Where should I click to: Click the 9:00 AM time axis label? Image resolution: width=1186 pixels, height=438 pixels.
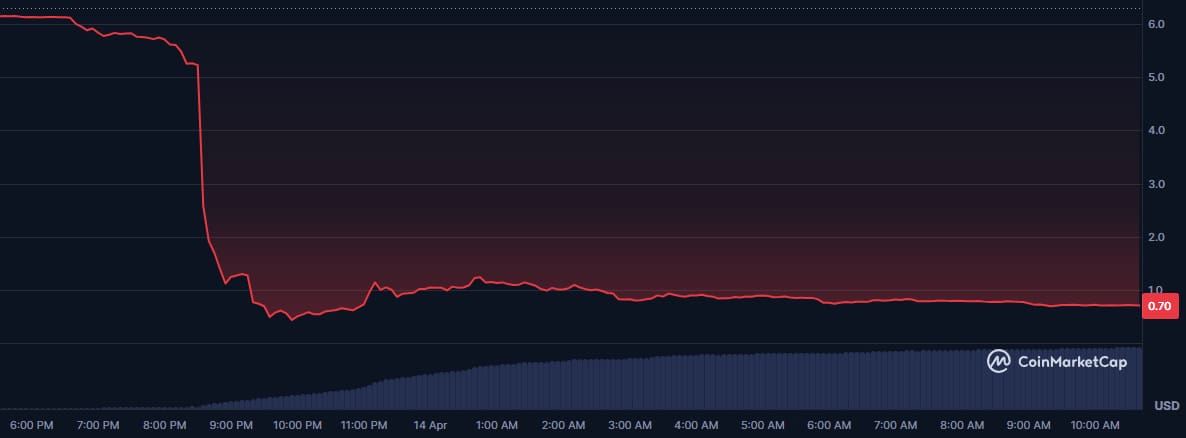[1029, 425]
